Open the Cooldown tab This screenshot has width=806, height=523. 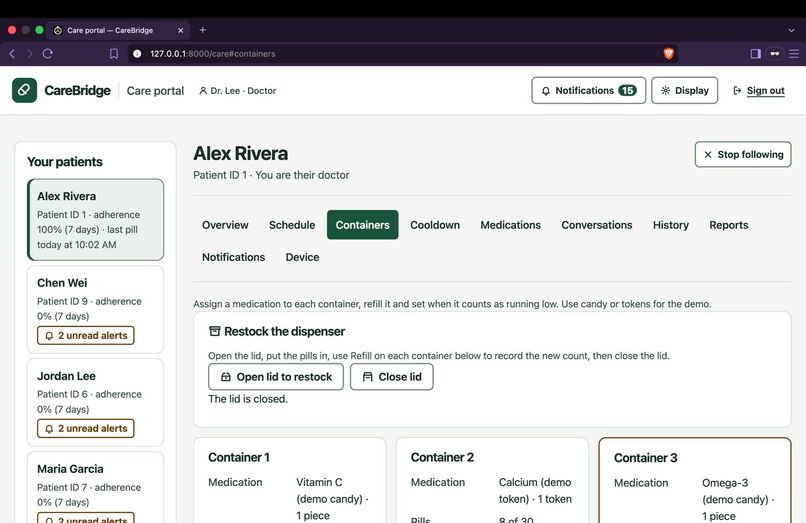point(435,225)
